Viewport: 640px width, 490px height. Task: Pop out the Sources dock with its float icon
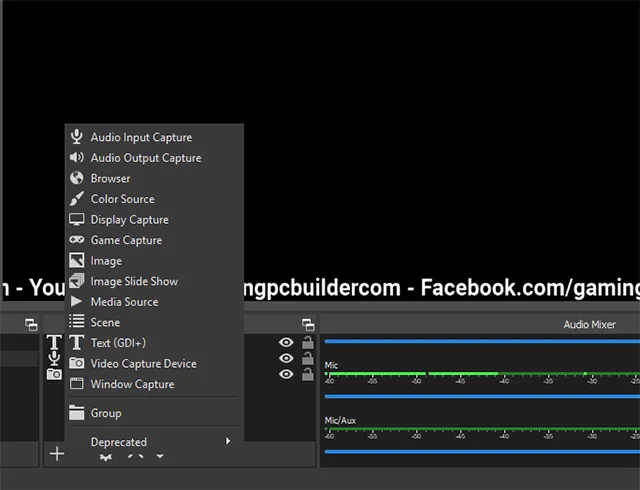[308, 325]
